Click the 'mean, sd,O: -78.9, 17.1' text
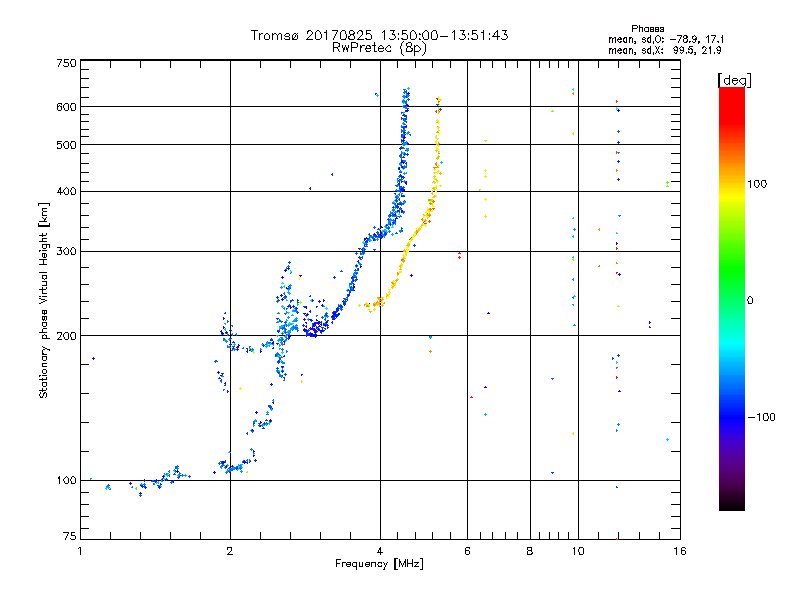The height and width of the screenshot is (600, 800). [x=666, y=39]
